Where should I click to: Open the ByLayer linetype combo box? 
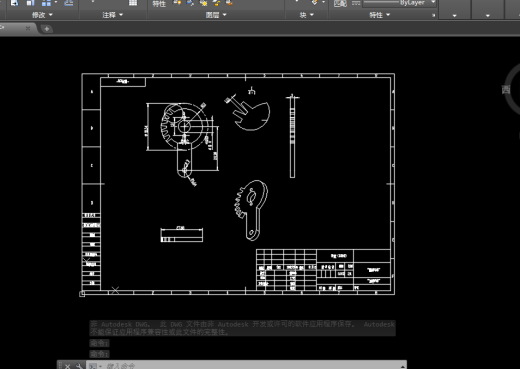[399, 3]
